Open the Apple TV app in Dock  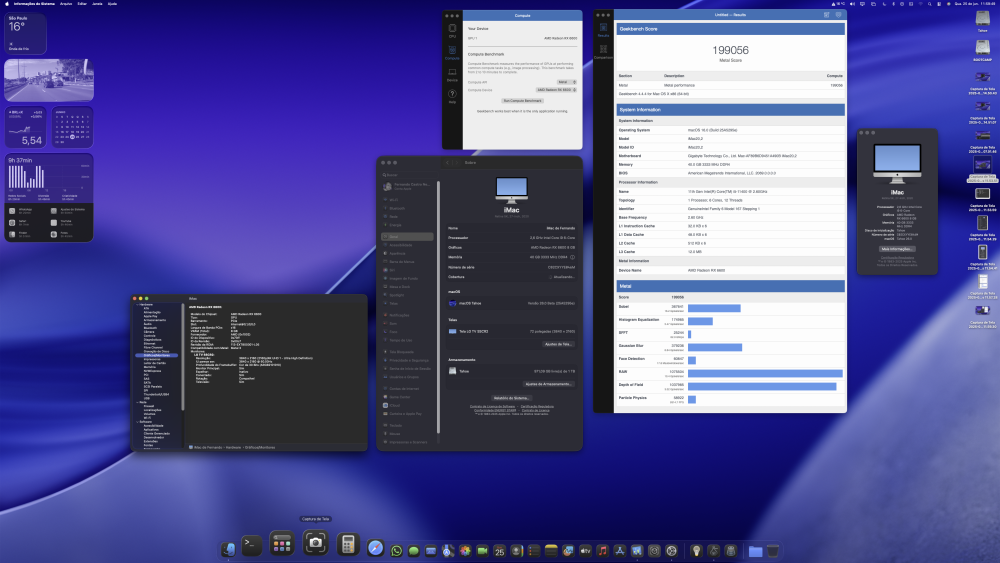click(585, 551)
